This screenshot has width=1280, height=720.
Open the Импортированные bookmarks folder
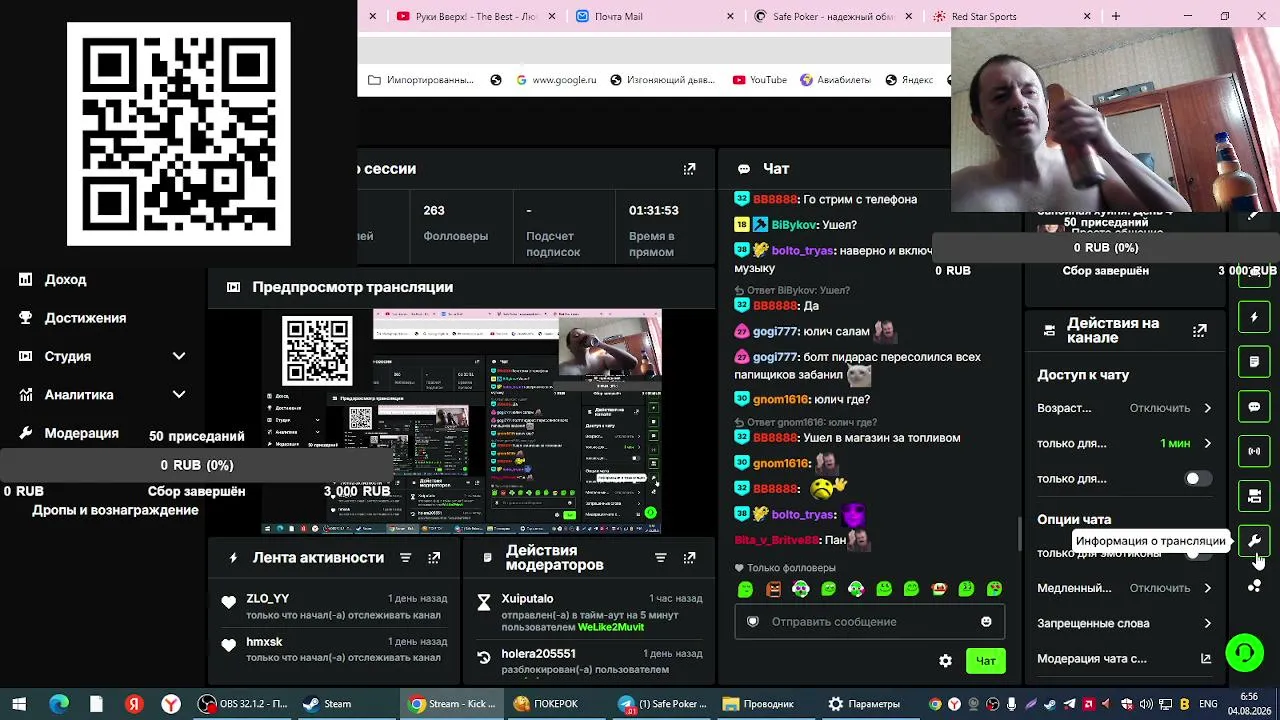click(421, 80)
